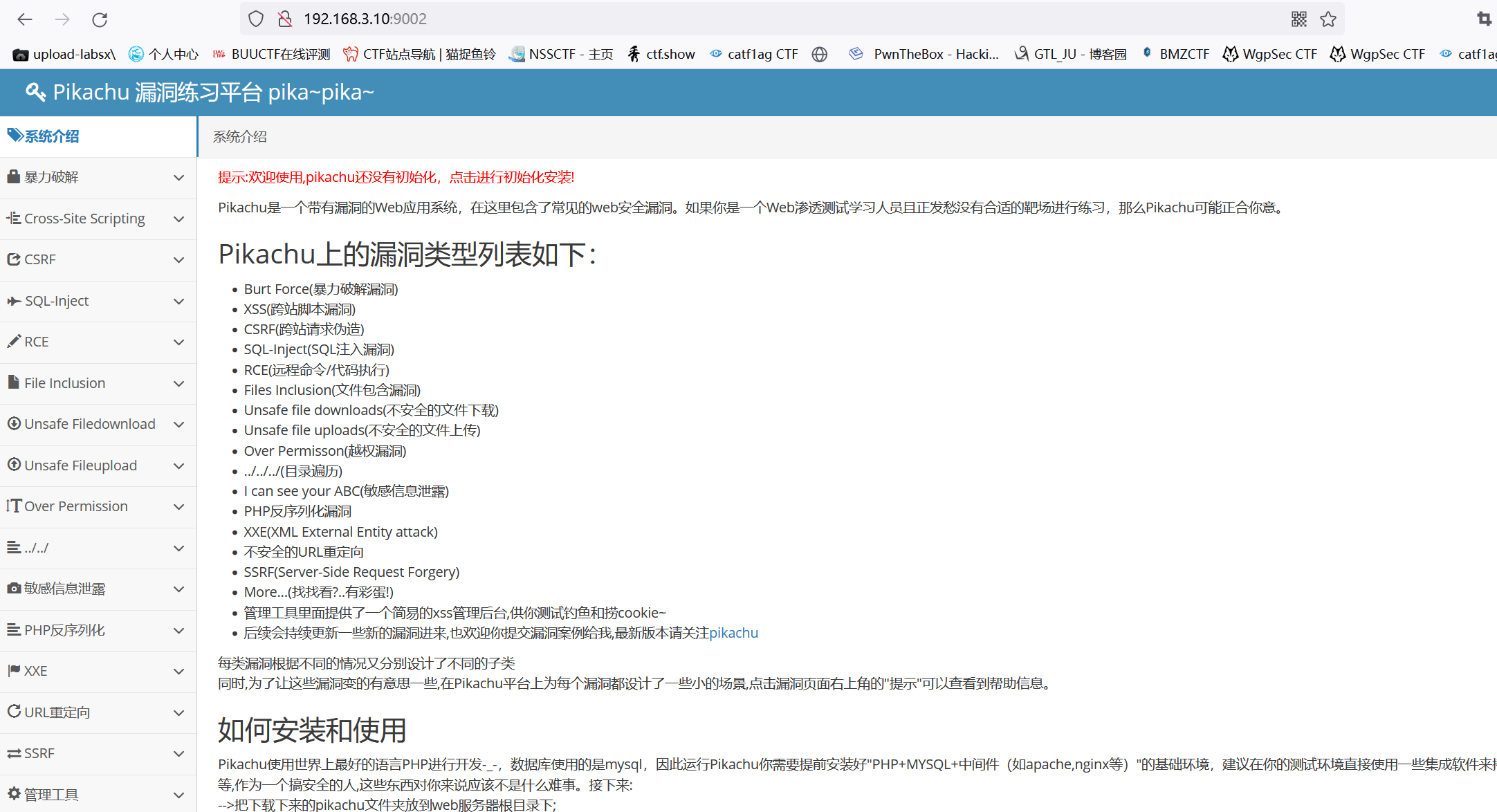Open the XXE menu item

coord(98,672)
